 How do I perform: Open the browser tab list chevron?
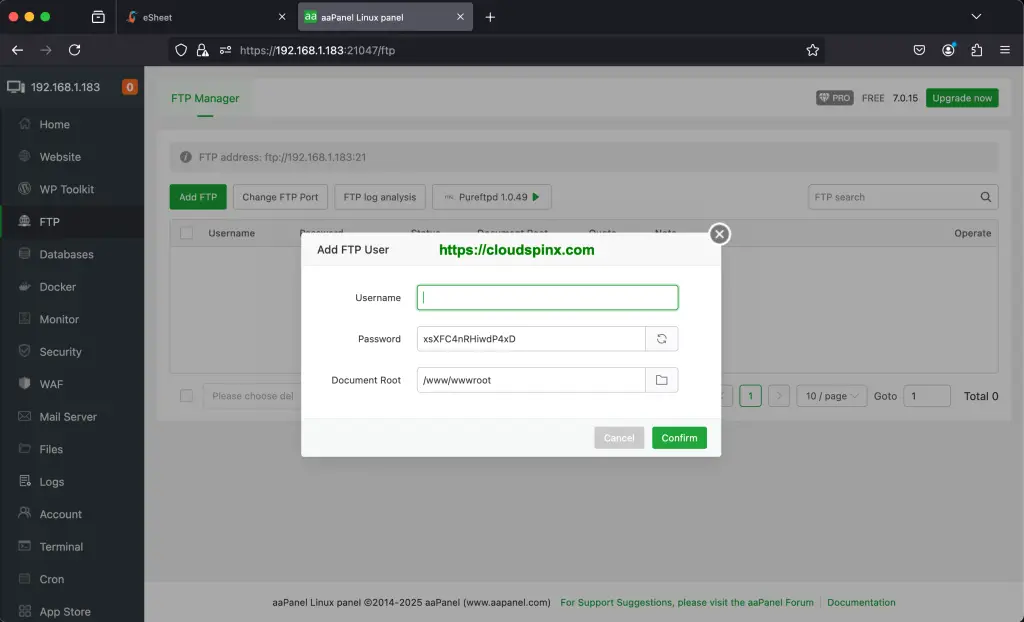coord(976,17)
